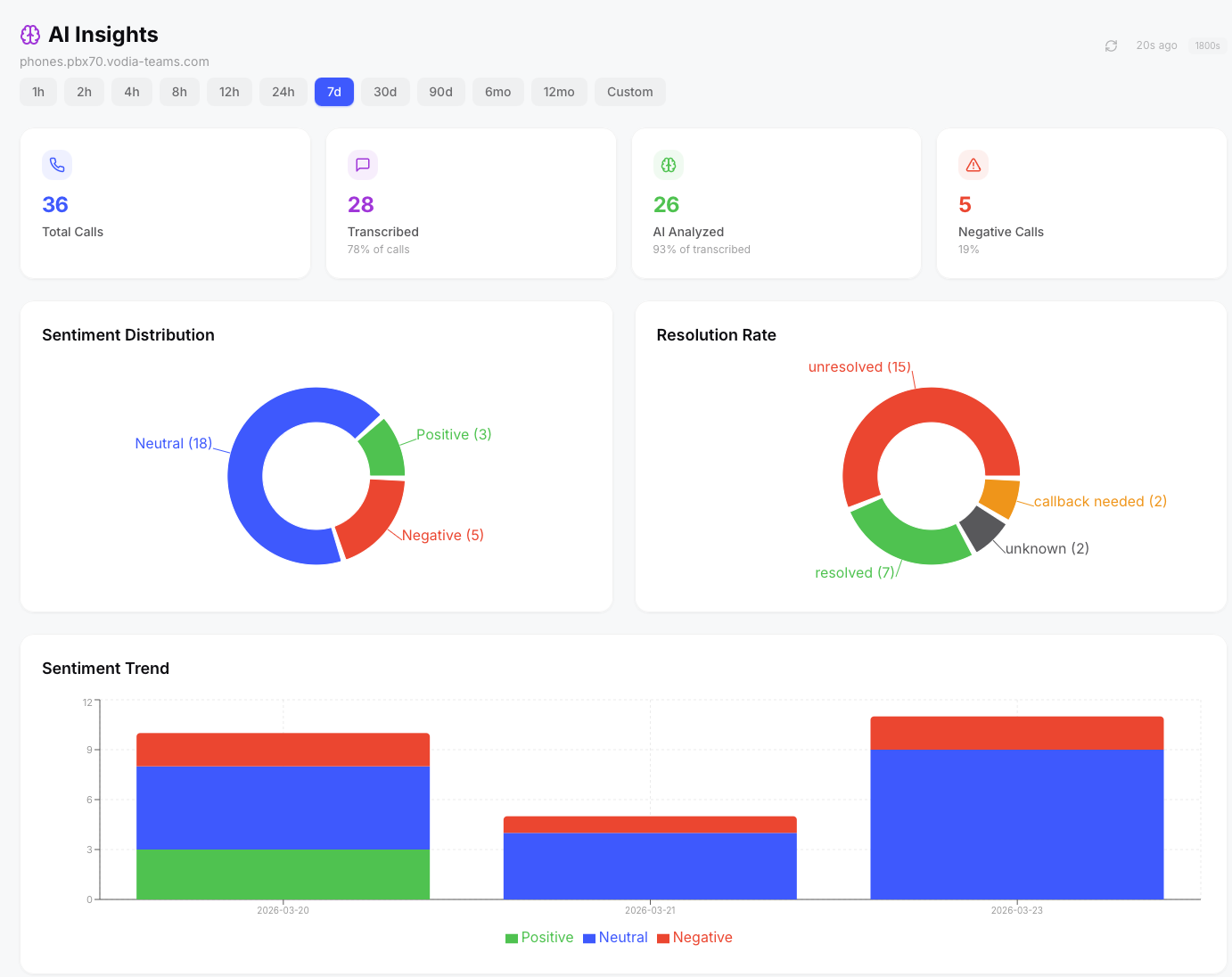Image resolution: width=1232 pixels, height=977 pixels.
Task: Switch to the 24h time range tab
Action: pyautogui.click(x=283, y=91)
